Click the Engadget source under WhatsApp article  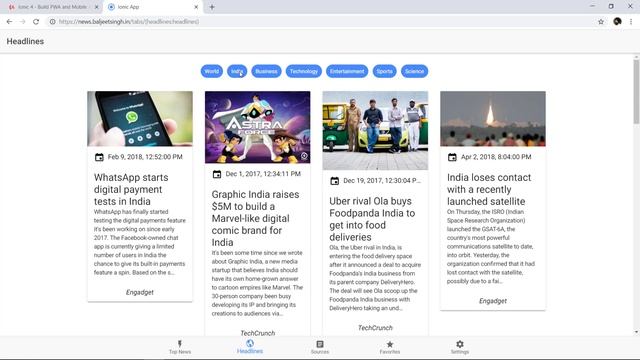(x=140, y=292)
